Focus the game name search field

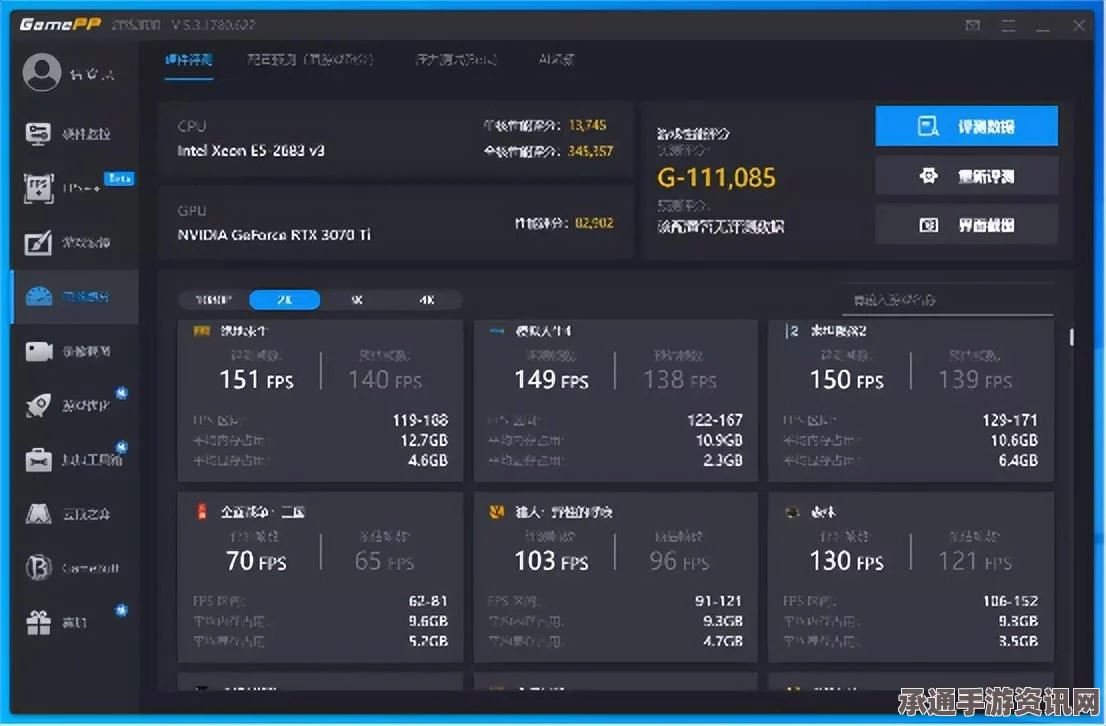coord(947,301)
